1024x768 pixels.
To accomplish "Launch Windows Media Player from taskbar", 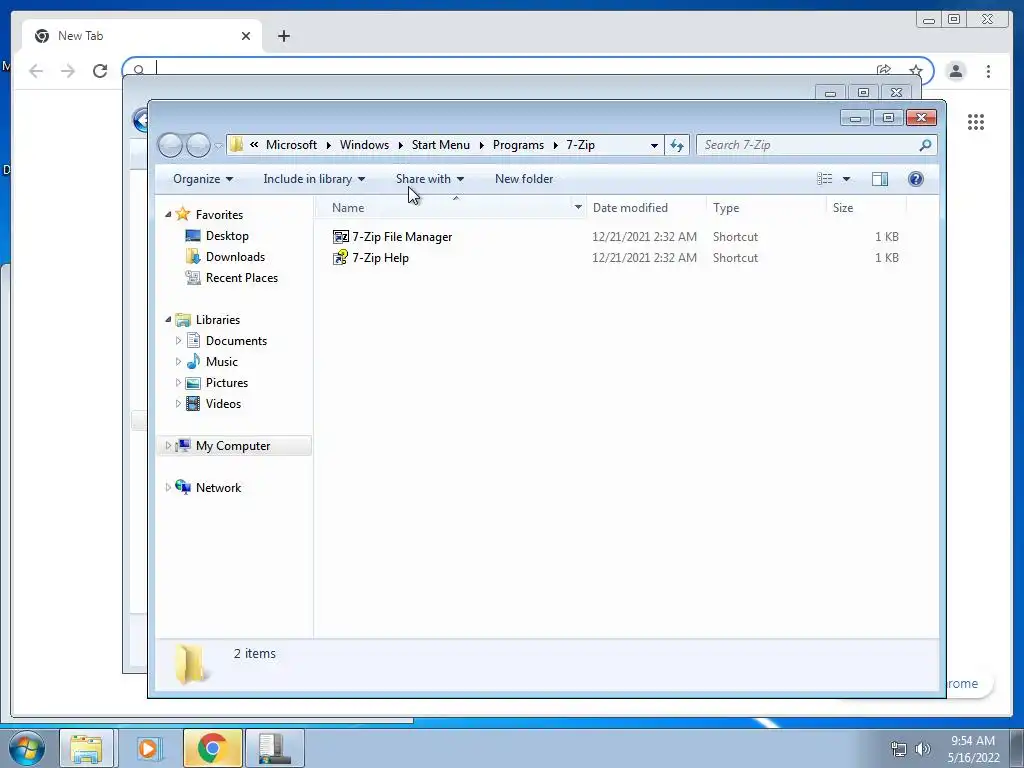I will (149, 748).
